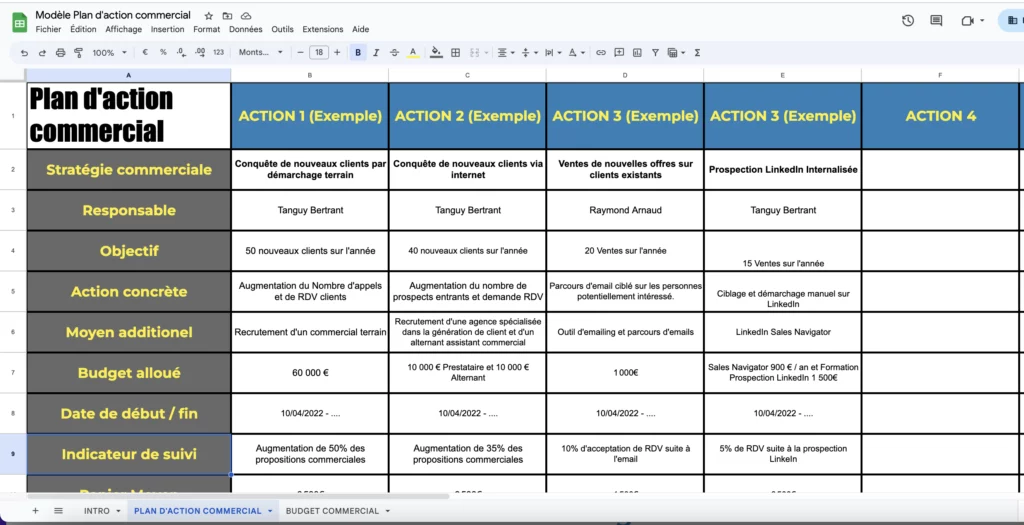Click the Undo arrow in toolbar
This screenshot has height=525, width=1024.
(25, 53)
